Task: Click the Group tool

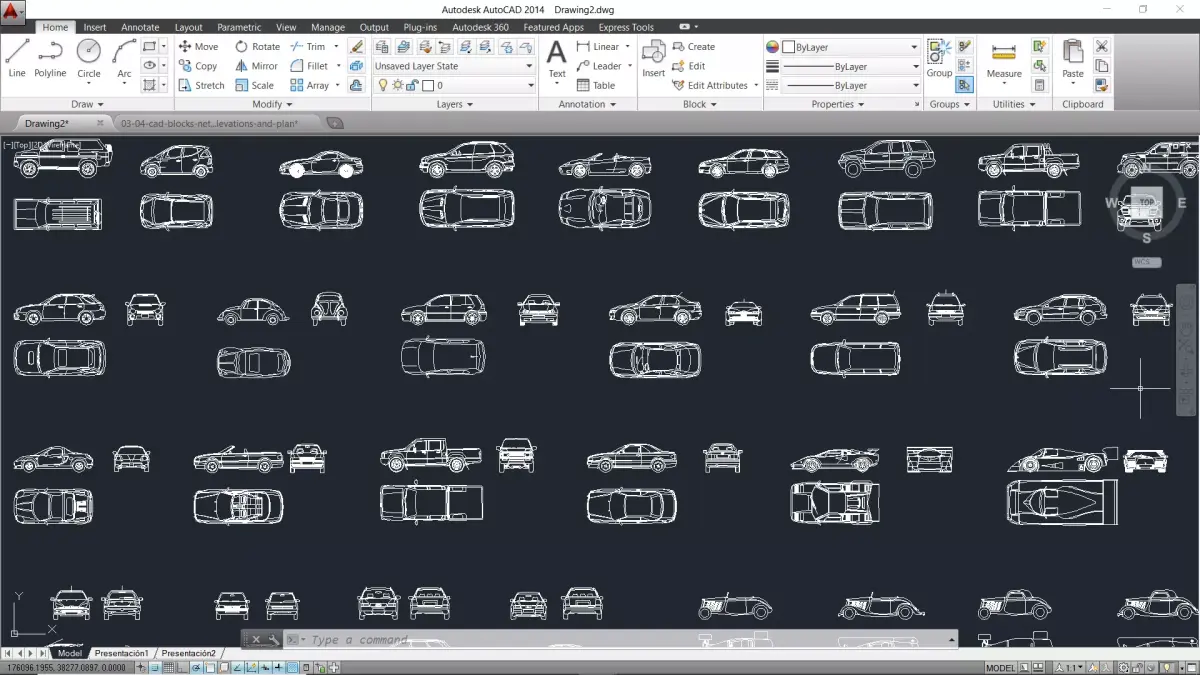Action: point(939,59)
